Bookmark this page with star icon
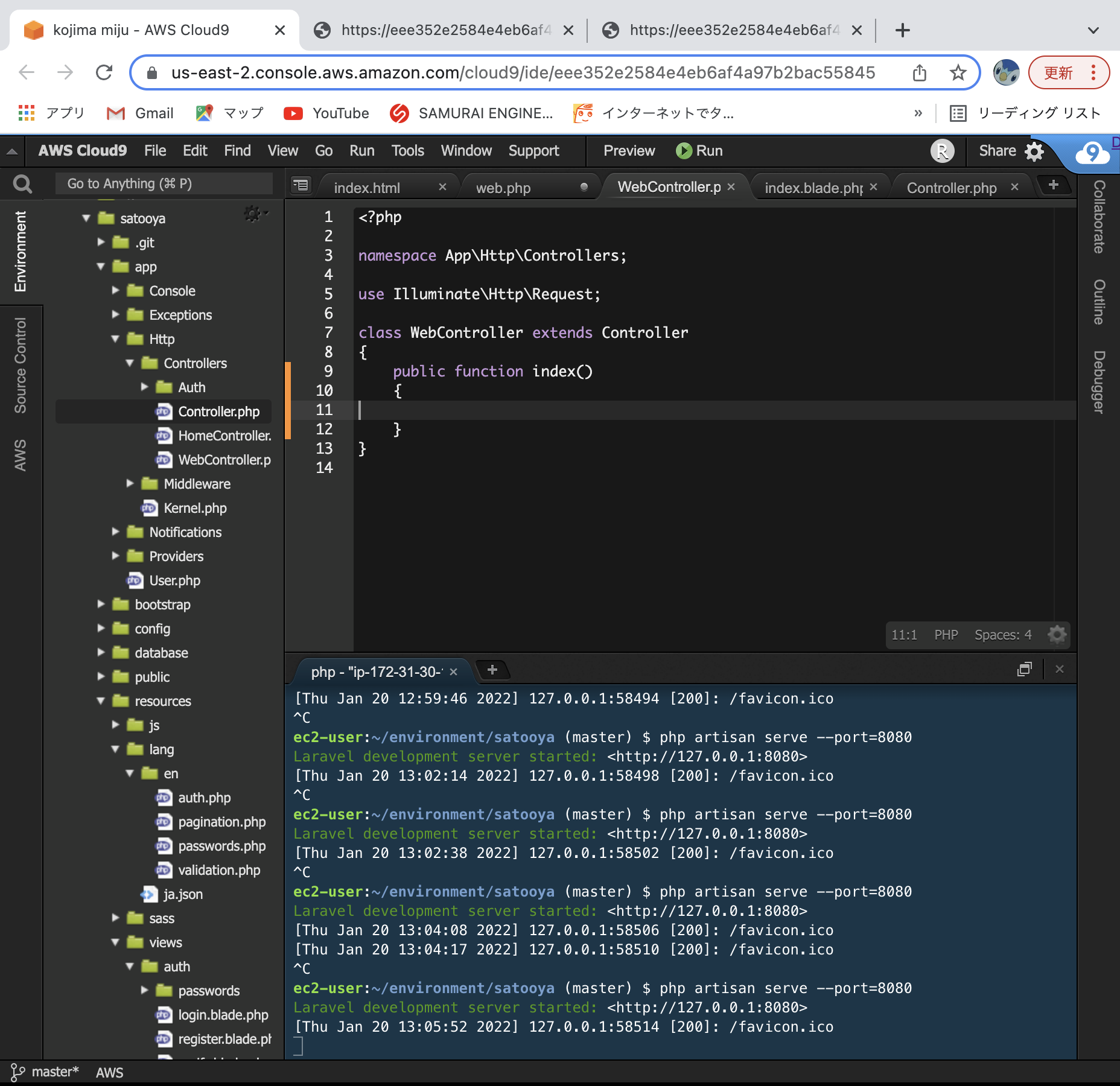The width and height of the screenshot is (1120, 1086). [x=958, y=72]
